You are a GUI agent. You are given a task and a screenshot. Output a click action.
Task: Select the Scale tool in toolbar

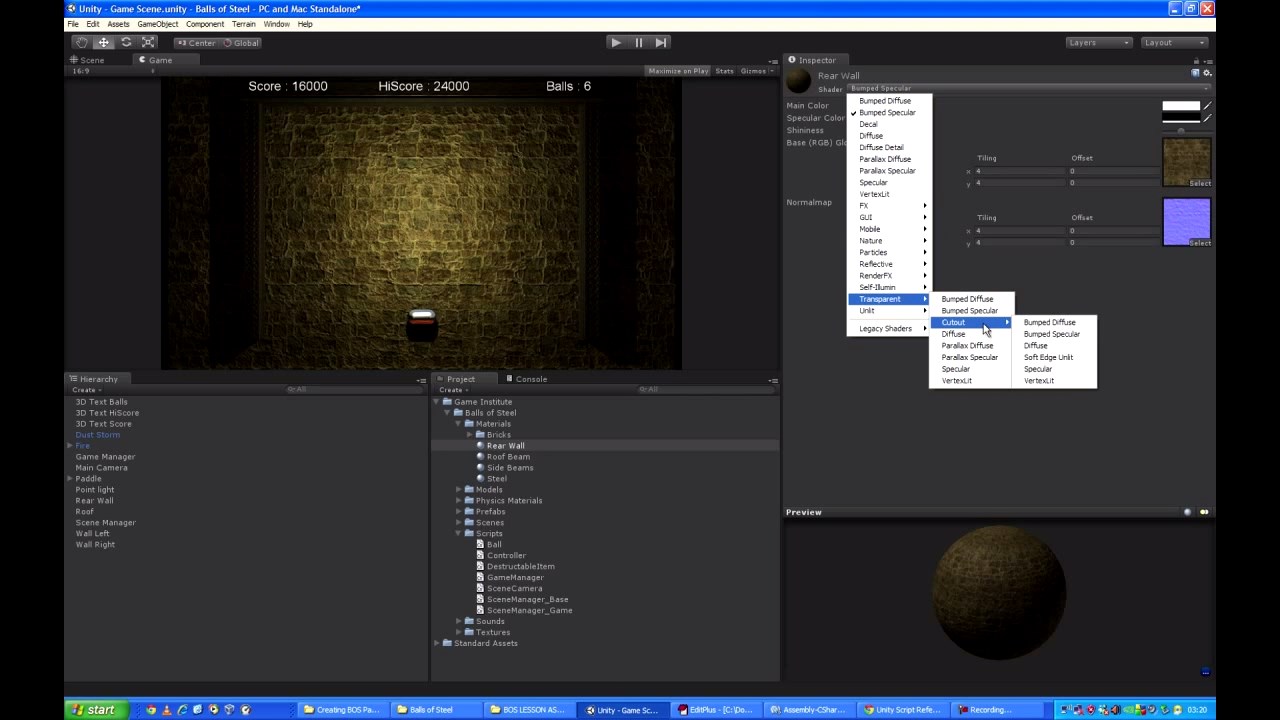pos(148,43)
